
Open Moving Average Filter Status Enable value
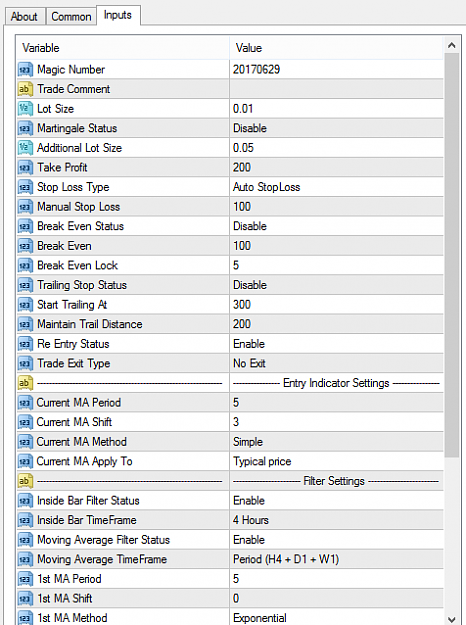pyautogui.click(x=336, y=540)
